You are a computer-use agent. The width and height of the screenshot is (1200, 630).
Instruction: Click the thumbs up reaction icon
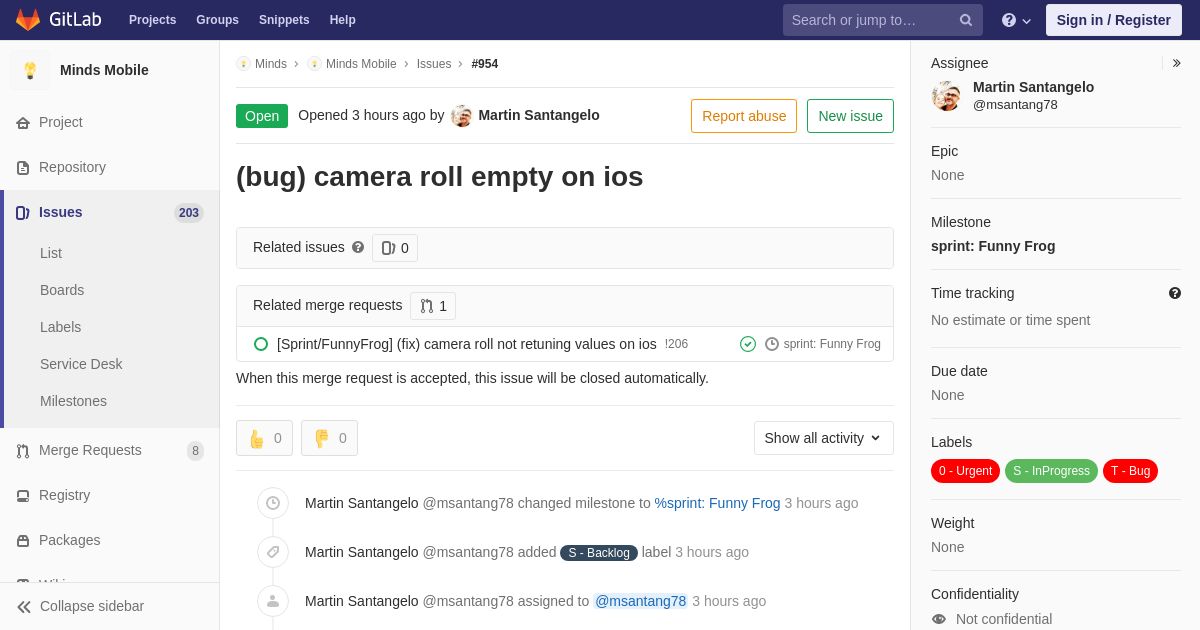click(257, 438)
